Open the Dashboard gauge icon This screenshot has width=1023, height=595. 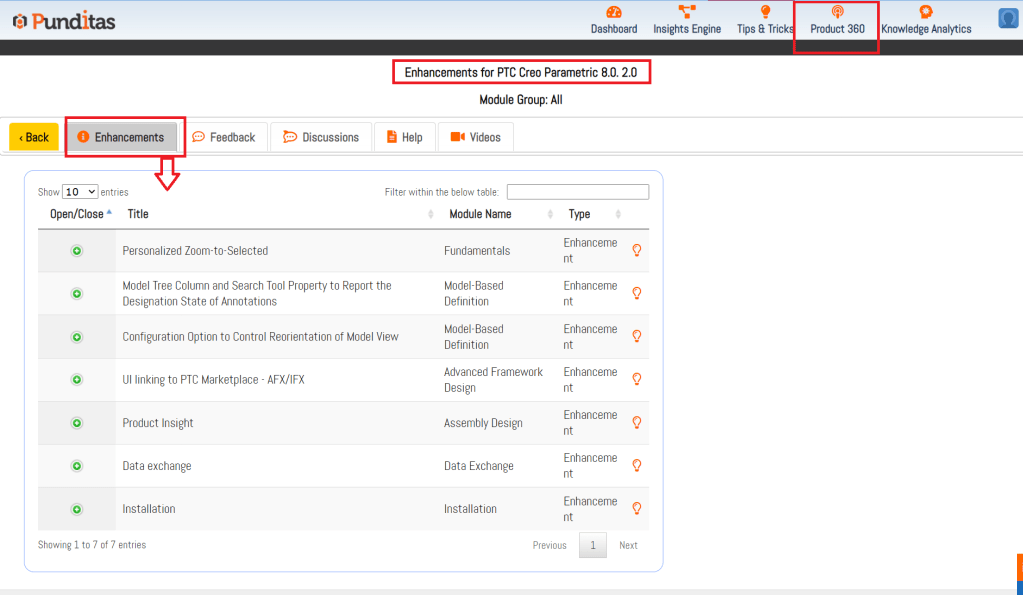click(x=614, y=12)
